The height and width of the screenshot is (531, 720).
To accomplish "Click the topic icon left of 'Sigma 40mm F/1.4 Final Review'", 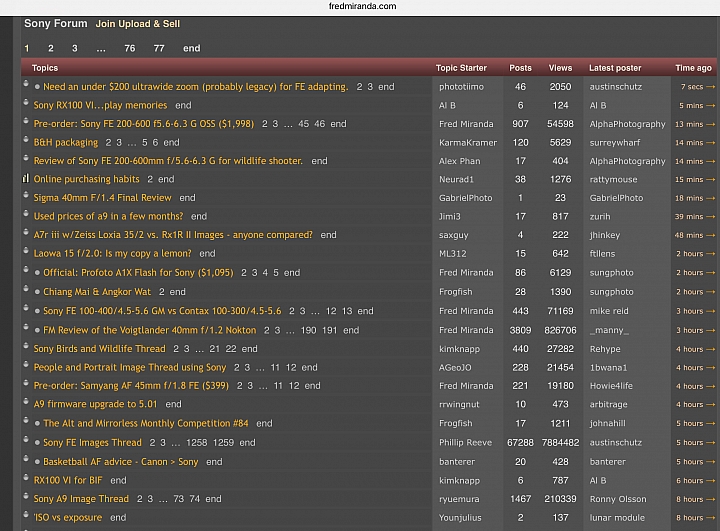I will pos(26,195).
